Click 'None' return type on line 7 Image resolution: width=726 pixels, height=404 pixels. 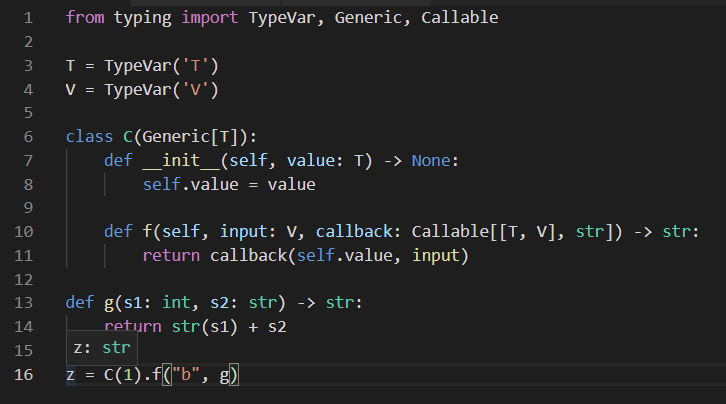(431, 161)
